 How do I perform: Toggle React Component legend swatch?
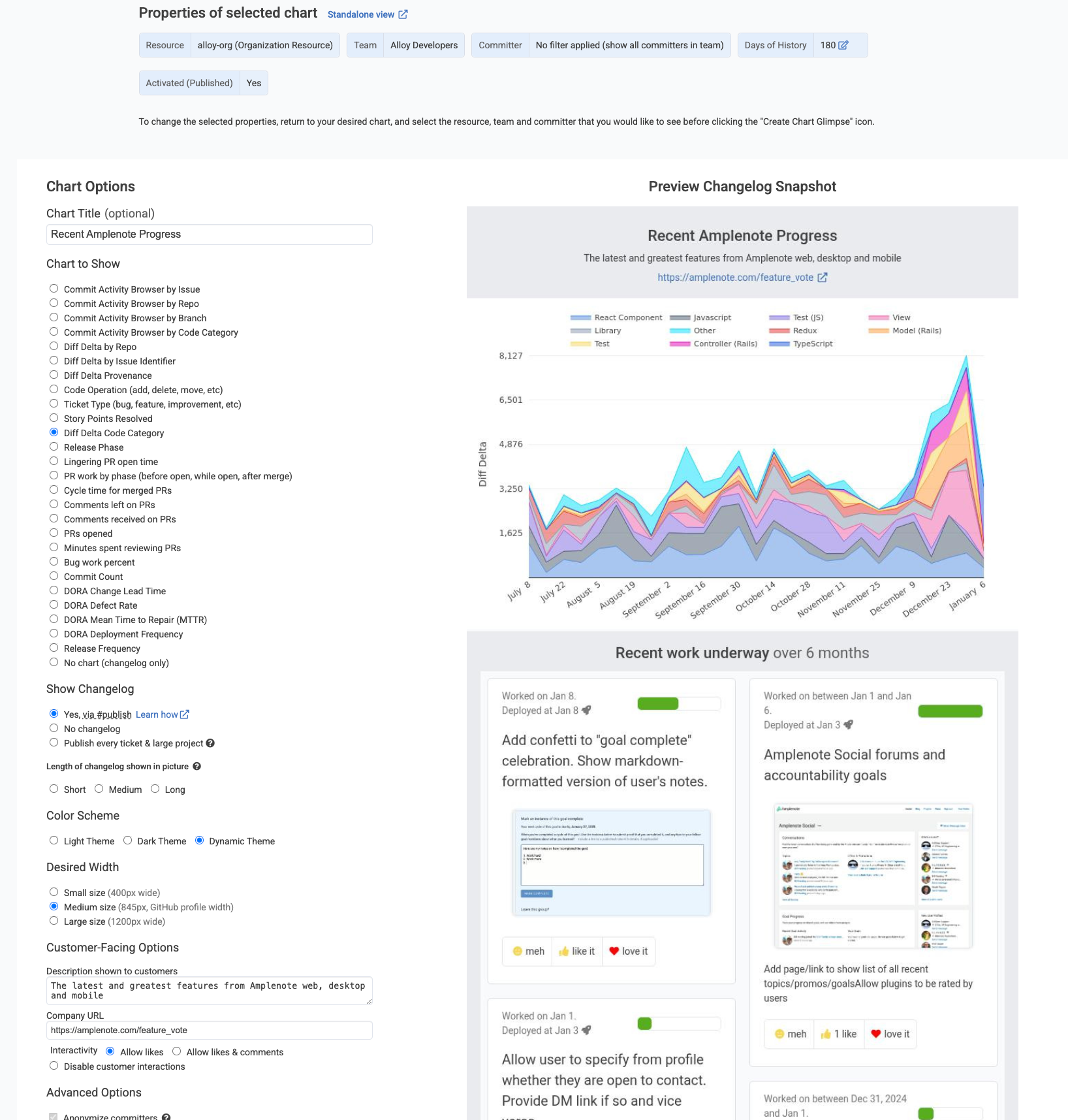coord(580,318)
